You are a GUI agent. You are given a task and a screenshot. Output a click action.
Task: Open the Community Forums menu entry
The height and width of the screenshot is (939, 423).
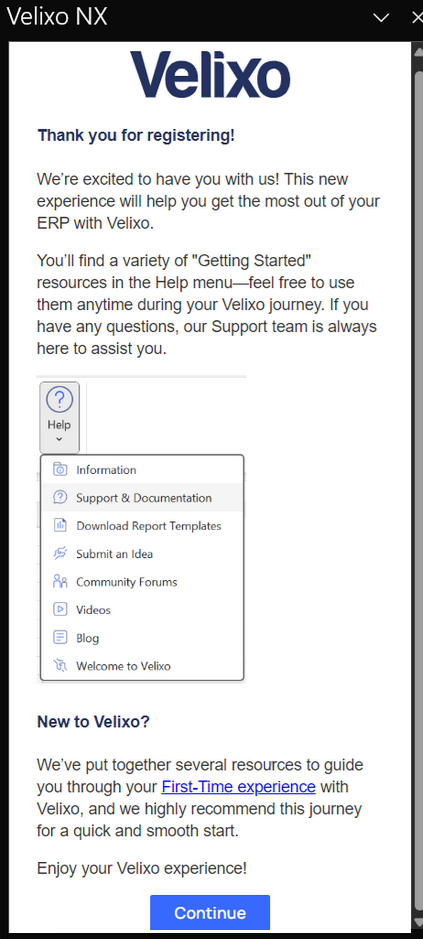[142, 581]
